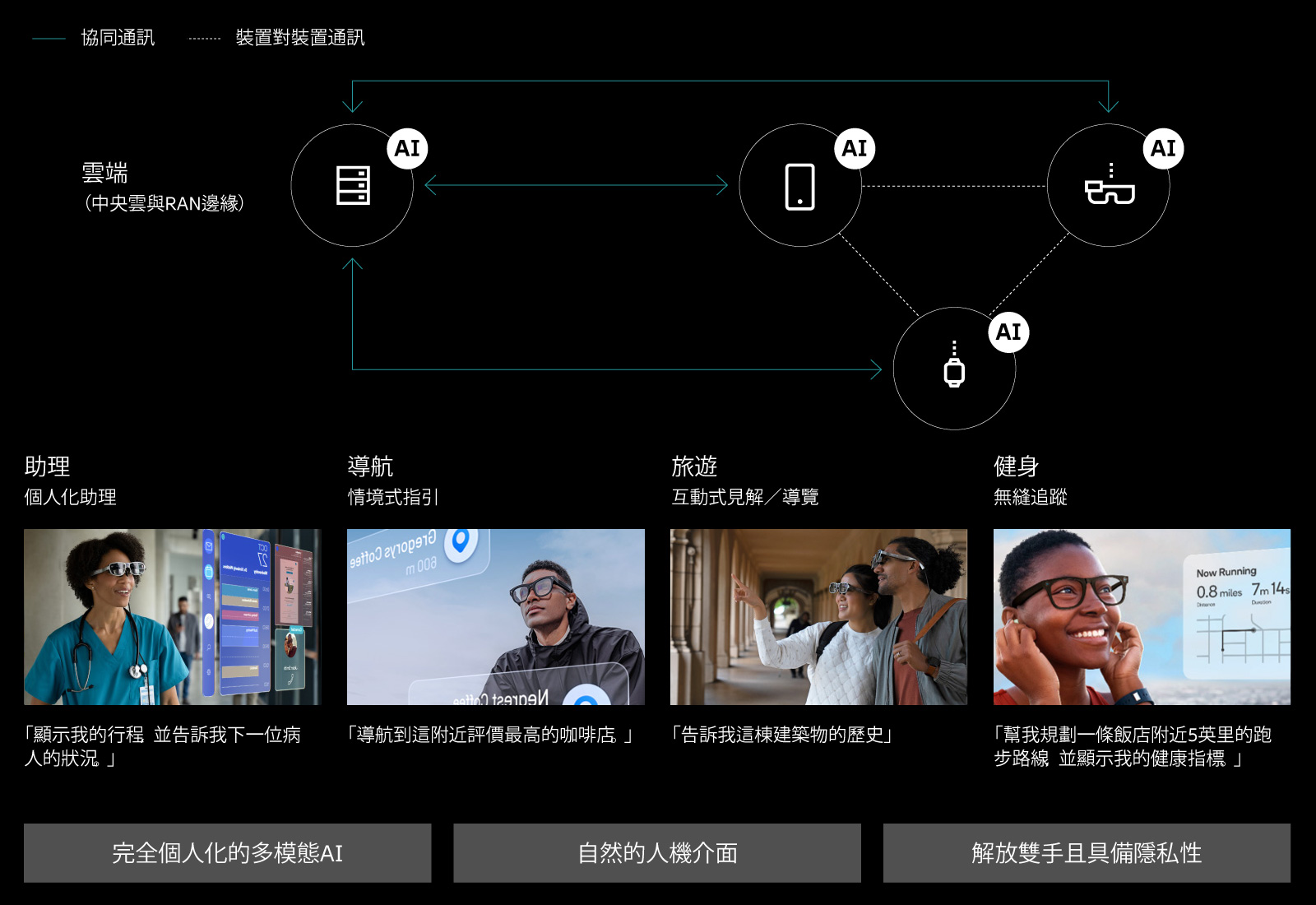Image resolution: width=1316 pixels, height=905 pixels.
Task: Click the 雲端 heading text
Action: (104, 173)
